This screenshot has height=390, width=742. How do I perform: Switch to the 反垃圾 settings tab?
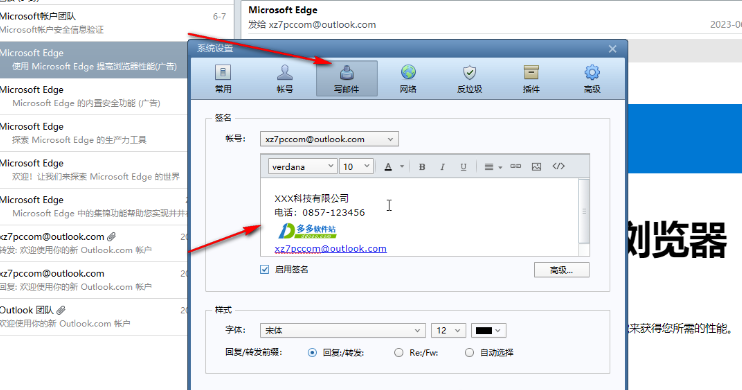(469, 79)
